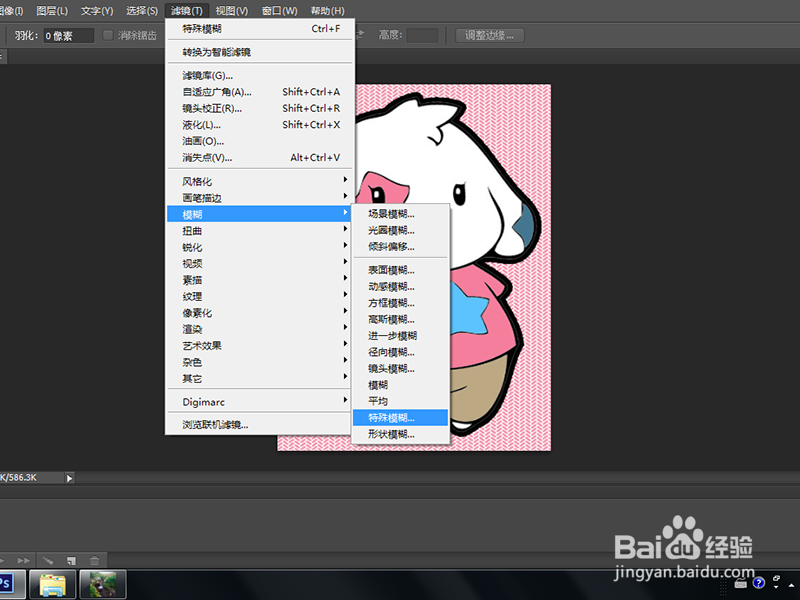Choose 进一步模糊 from the blur submenu

401,336
